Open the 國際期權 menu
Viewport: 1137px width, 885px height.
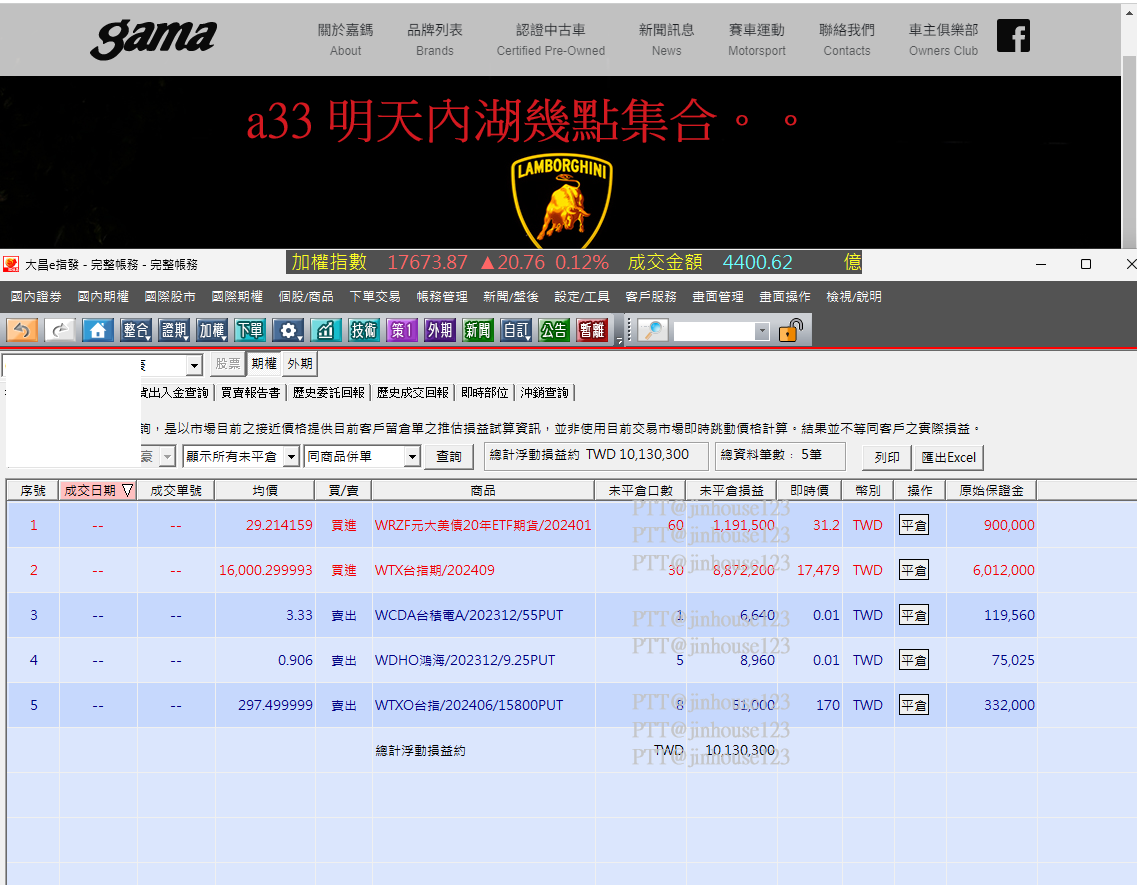coord(237,297)
